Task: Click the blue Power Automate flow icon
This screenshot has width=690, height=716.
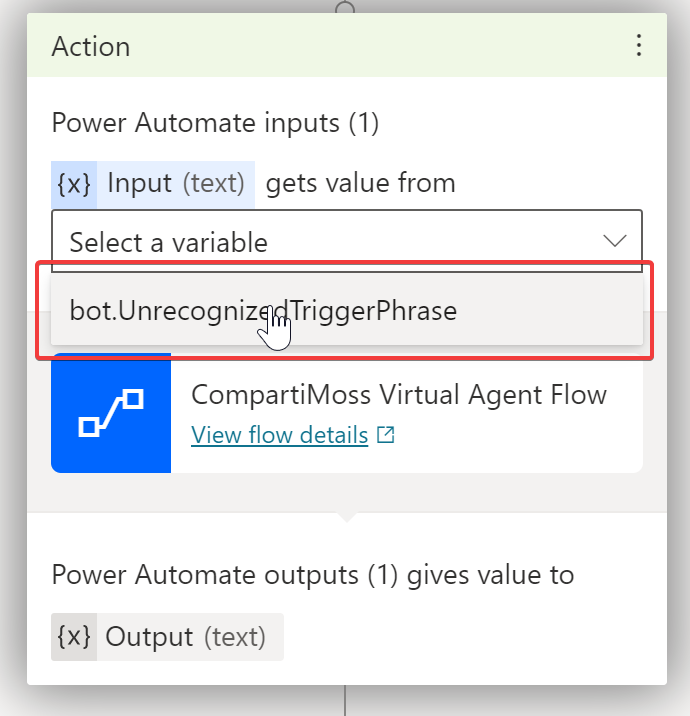Action: point(111,413)
